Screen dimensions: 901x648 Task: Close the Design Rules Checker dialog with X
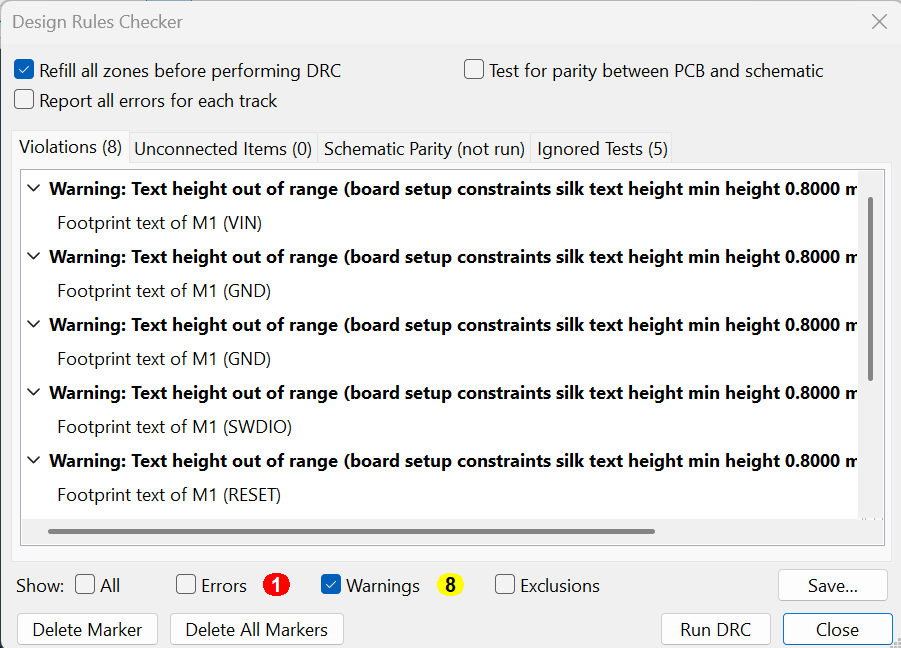tap(879, 21)
